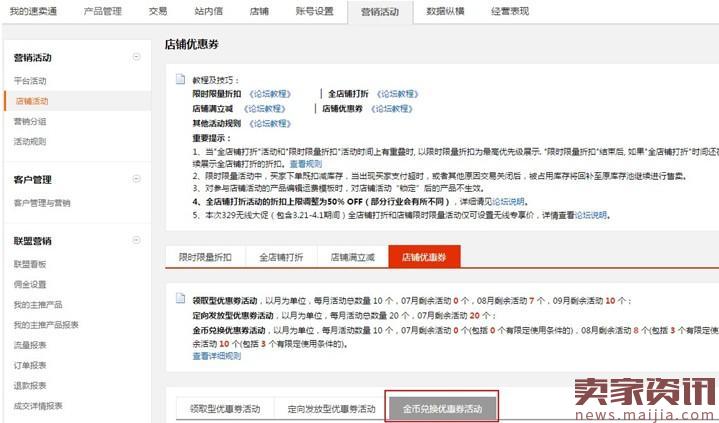The width and height of the screenshot is (719, 423).
Task: Open 论坛教程 link for 其他活动规则
Action: point(270,123)
